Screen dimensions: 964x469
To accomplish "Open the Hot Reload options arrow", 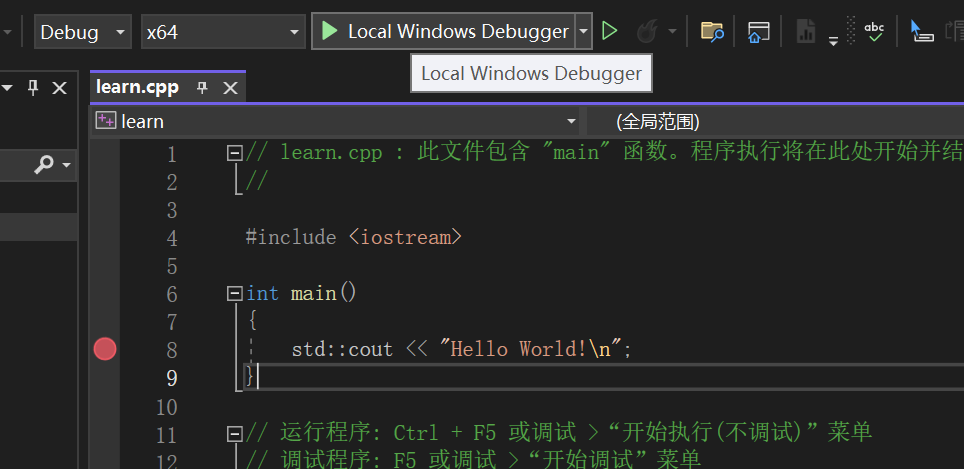I will (672, 31).
